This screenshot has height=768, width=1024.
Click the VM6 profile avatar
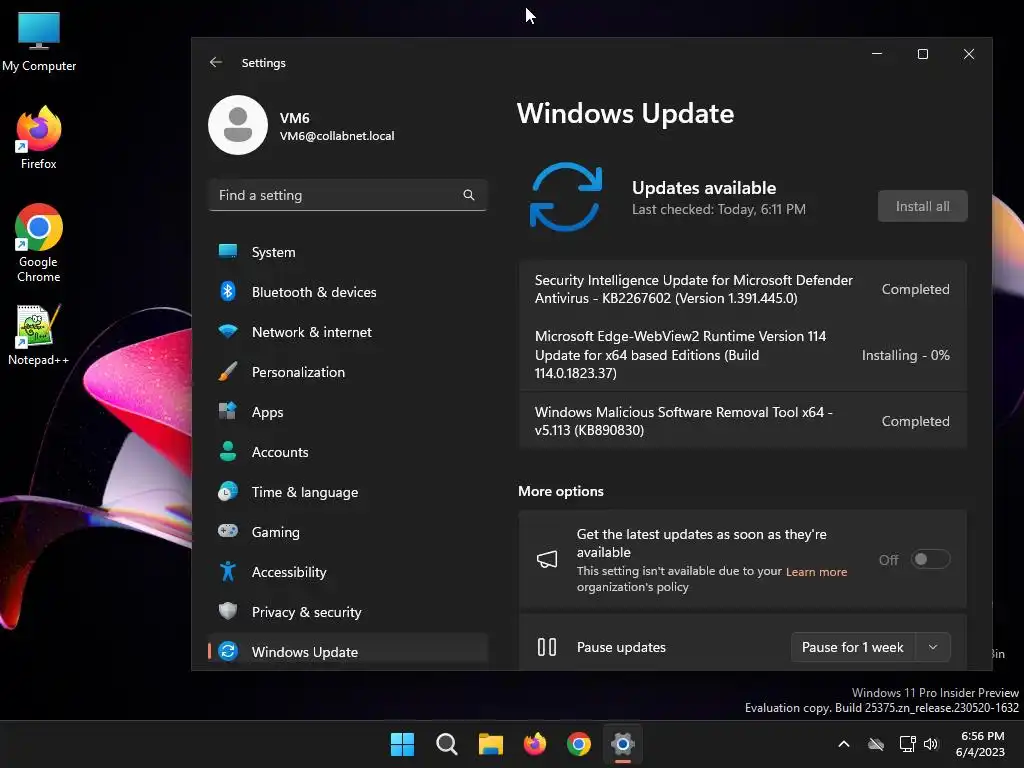tap(238, 125)
